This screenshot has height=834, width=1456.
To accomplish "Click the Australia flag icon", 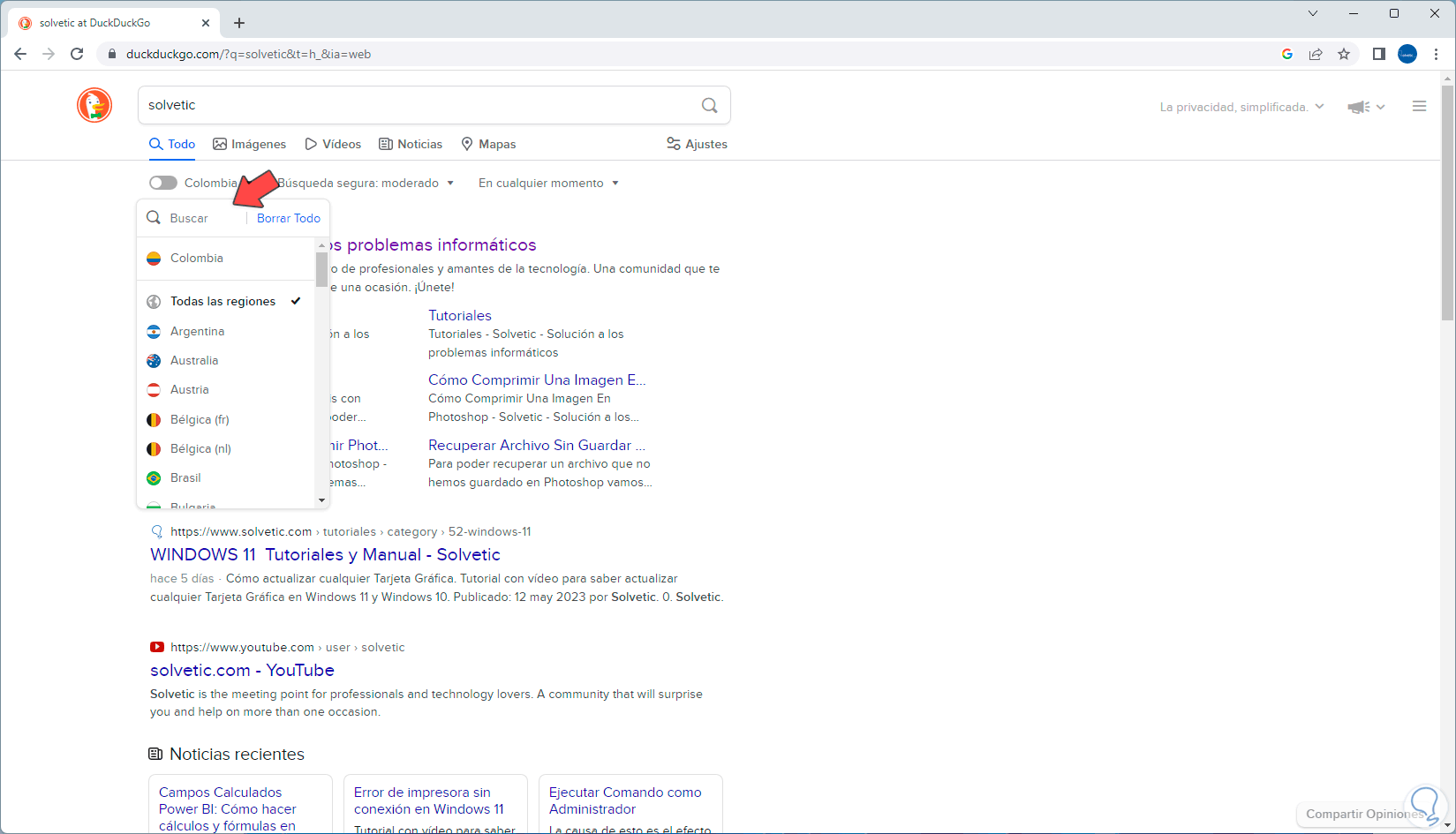I will 154,361.
